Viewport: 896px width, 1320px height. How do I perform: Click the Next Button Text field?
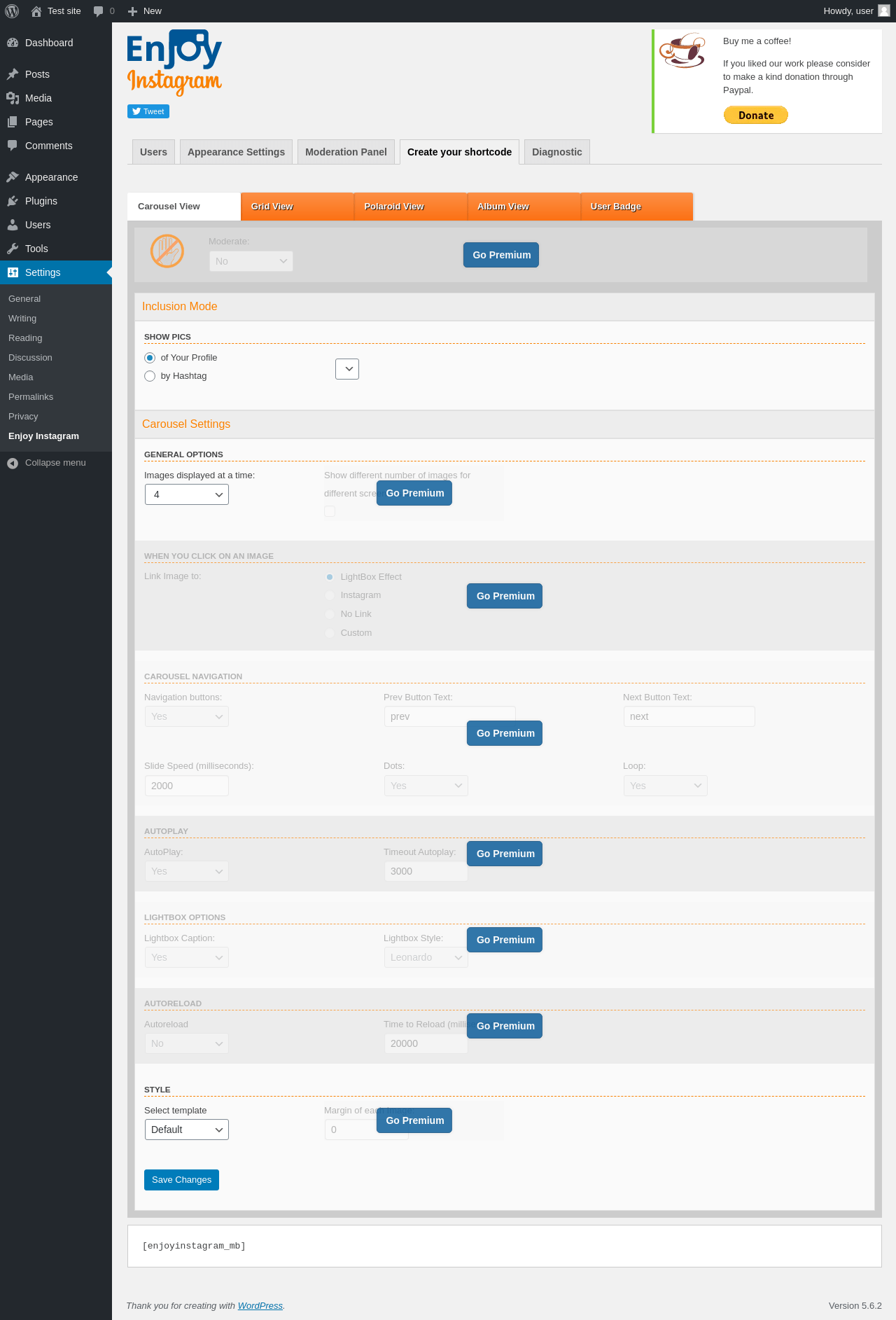[689, 716]
